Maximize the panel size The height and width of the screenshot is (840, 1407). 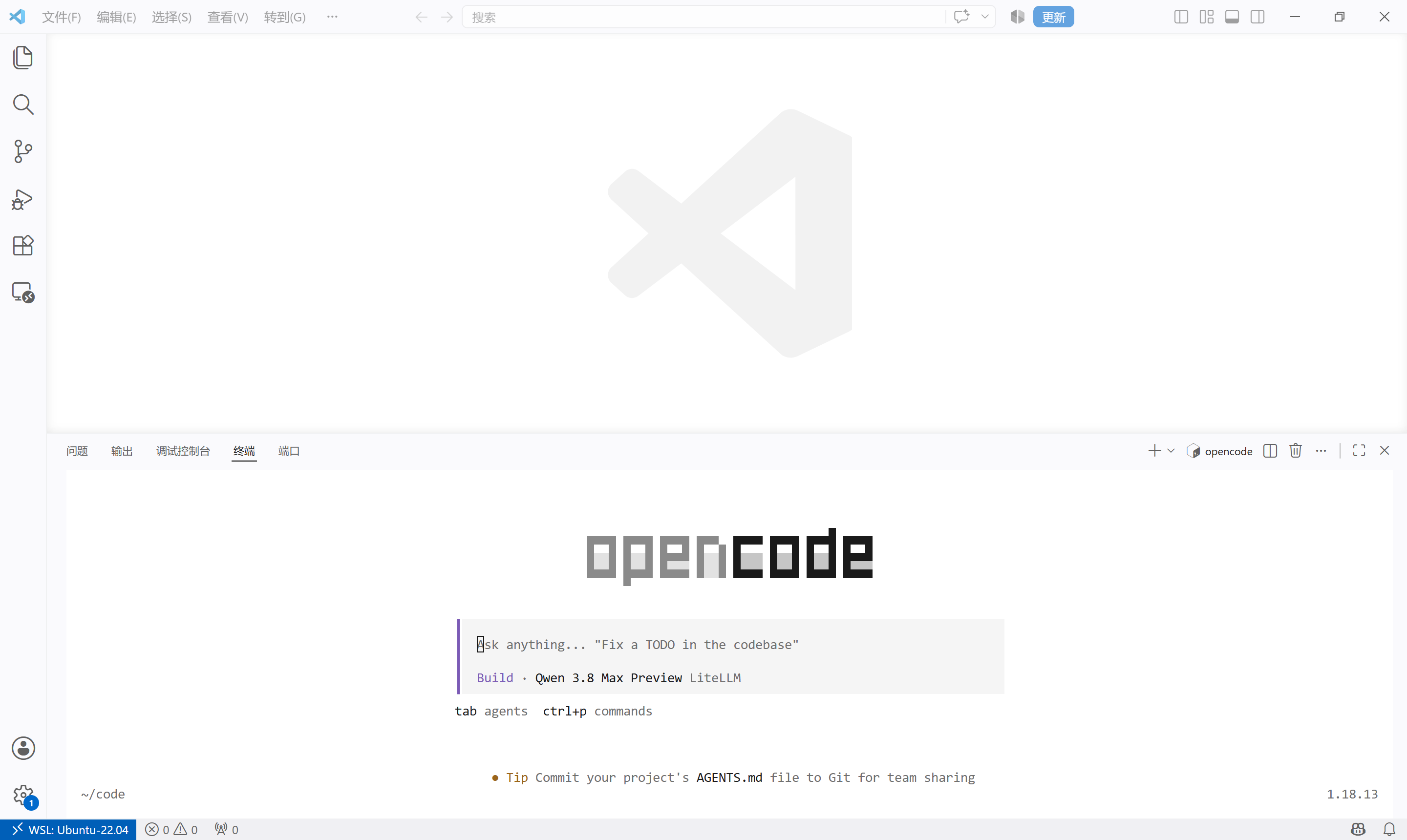tap(1359, 451)
